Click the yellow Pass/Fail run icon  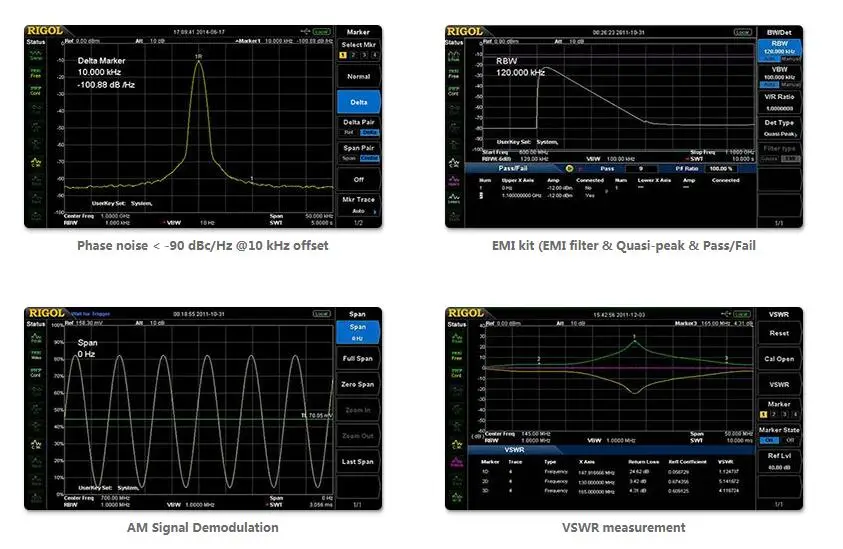[569, 168]
